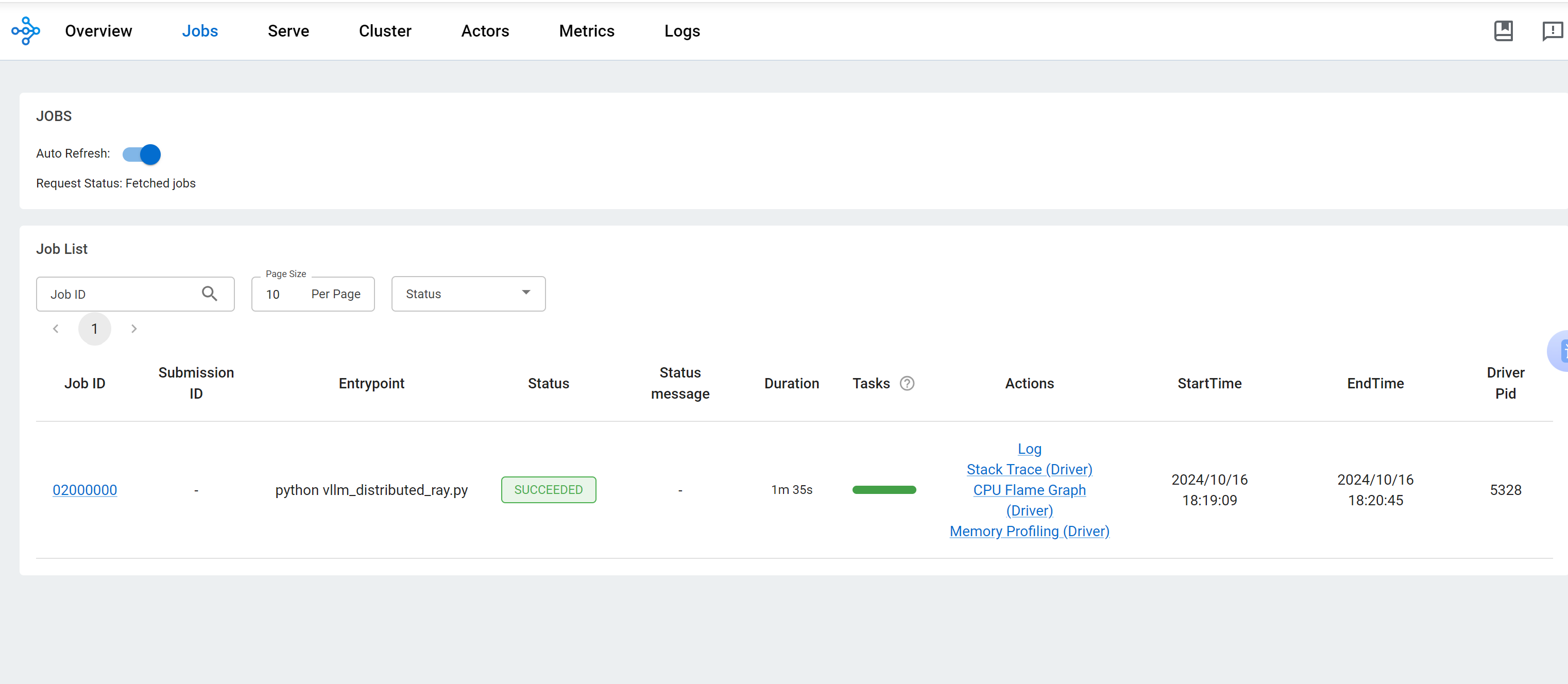
Task: Open job 02000000 details link
Action: point(84,490)
